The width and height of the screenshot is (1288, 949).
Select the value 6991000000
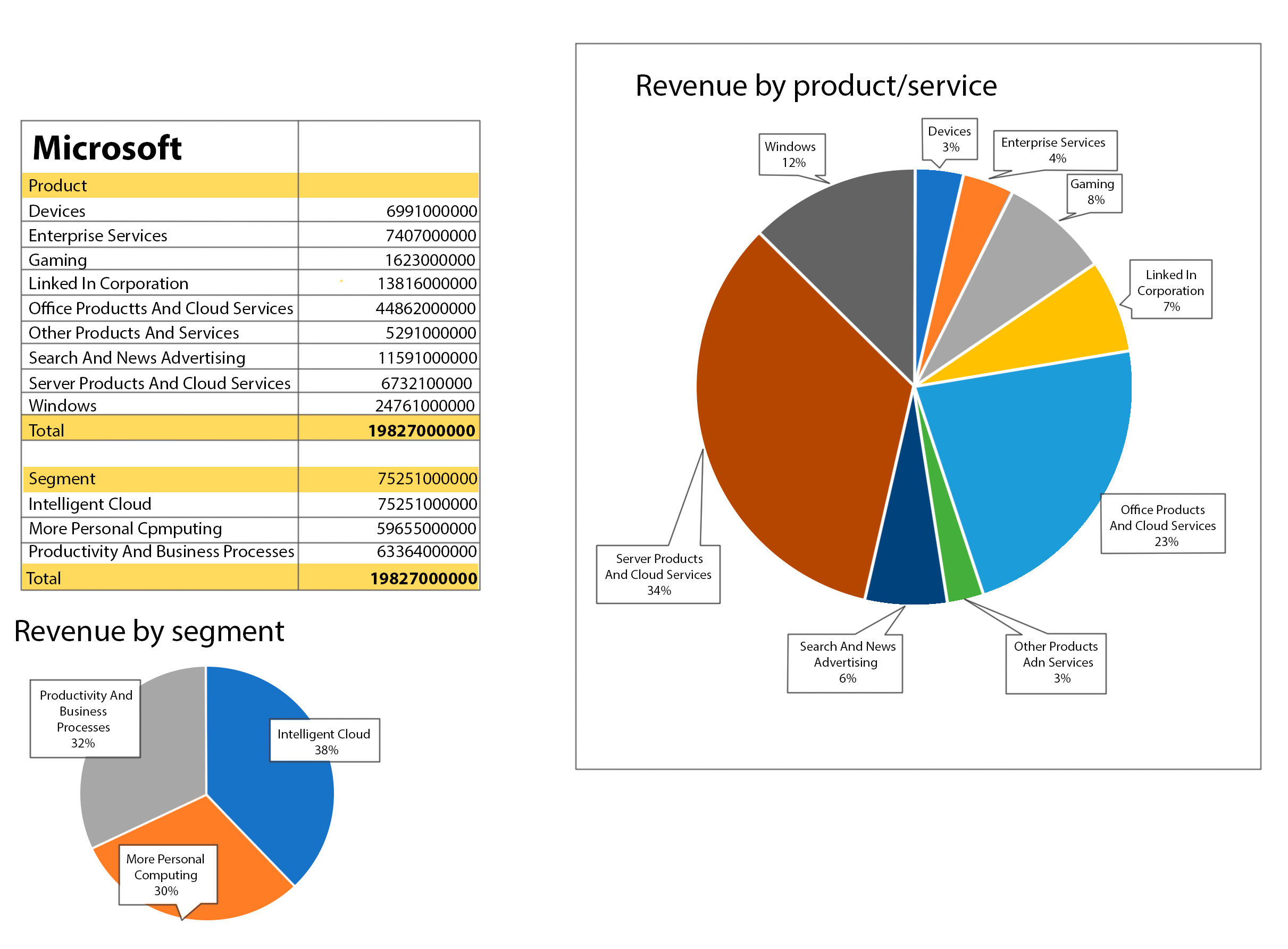tap(431, 211)
